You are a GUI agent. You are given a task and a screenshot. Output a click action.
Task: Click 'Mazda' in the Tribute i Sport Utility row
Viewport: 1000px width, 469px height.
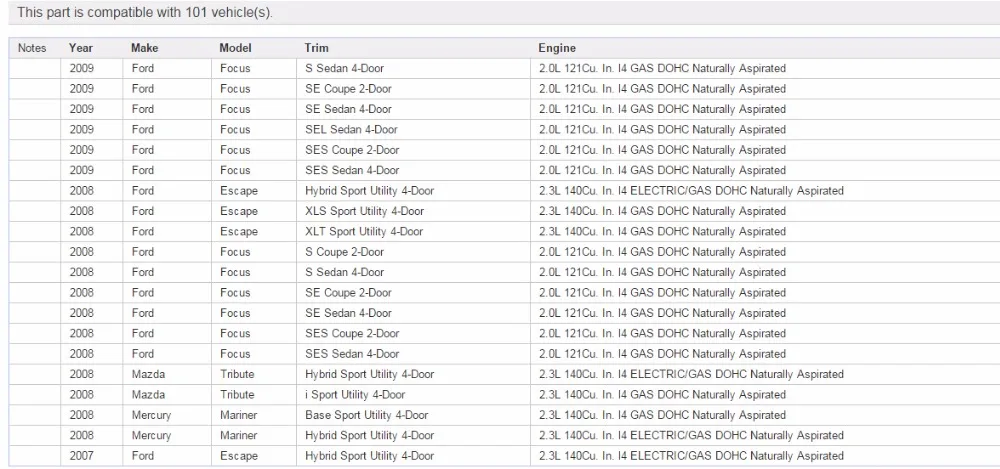tap(148, 395)
